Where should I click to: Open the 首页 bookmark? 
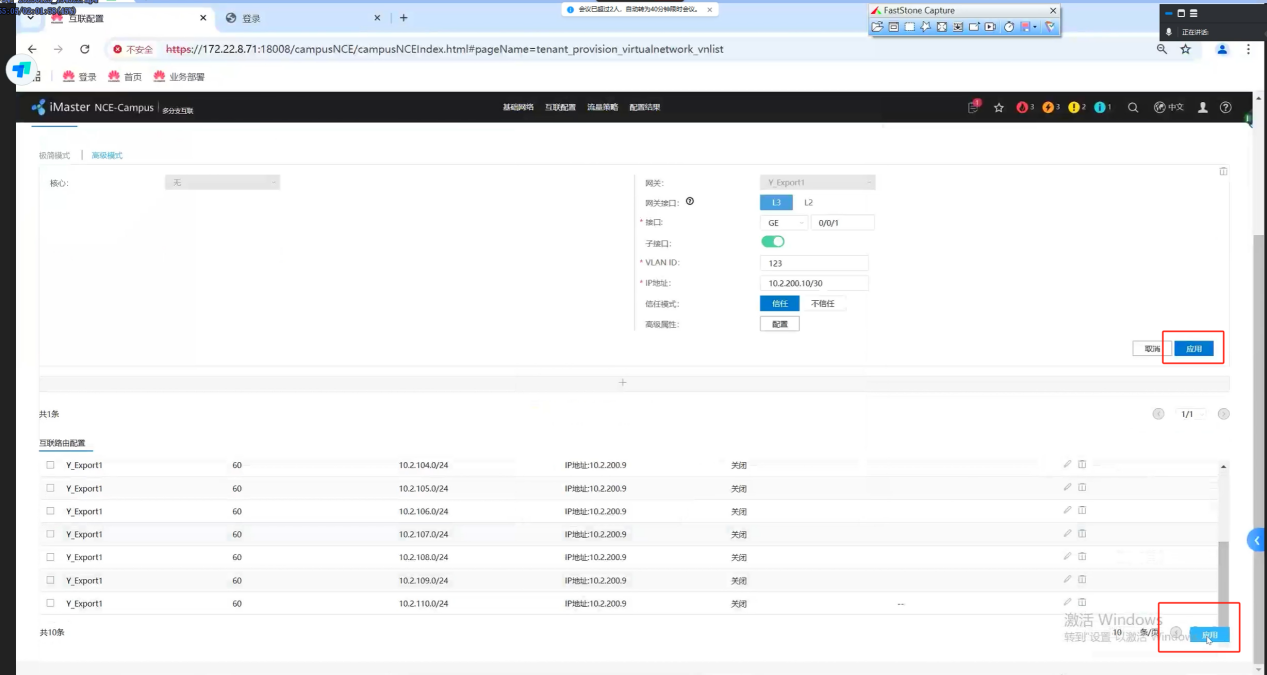click(125, 76)
